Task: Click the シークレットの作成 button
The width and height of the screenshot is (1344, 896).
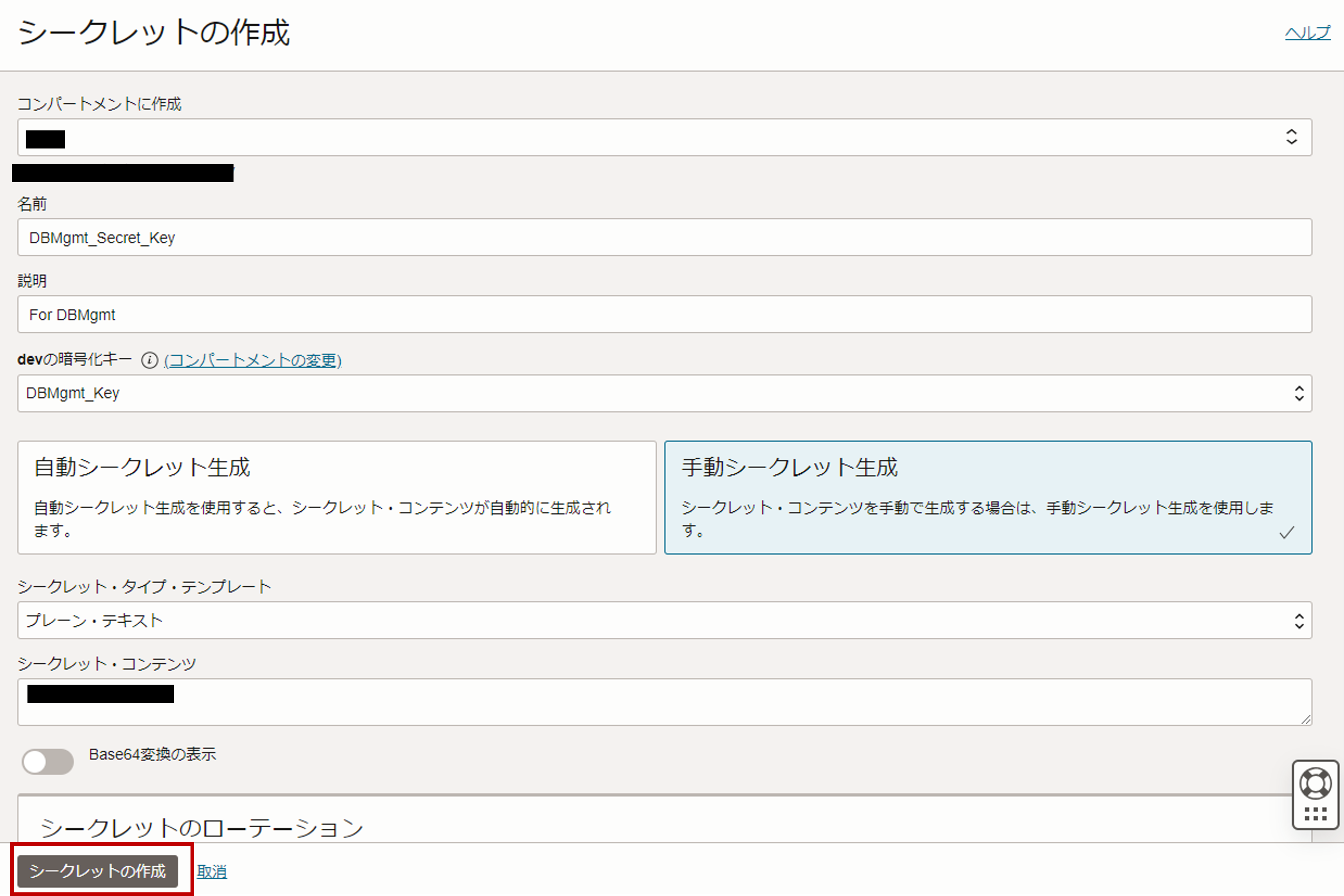Action: (x=98, y=871)
